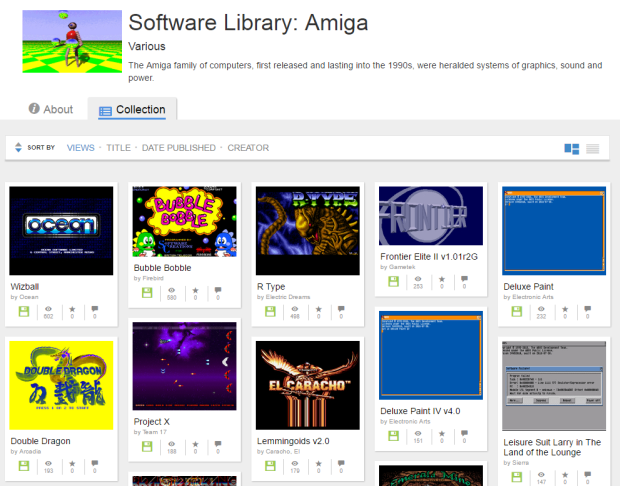
Task: Click the About info icon
Action: (34, 108)
